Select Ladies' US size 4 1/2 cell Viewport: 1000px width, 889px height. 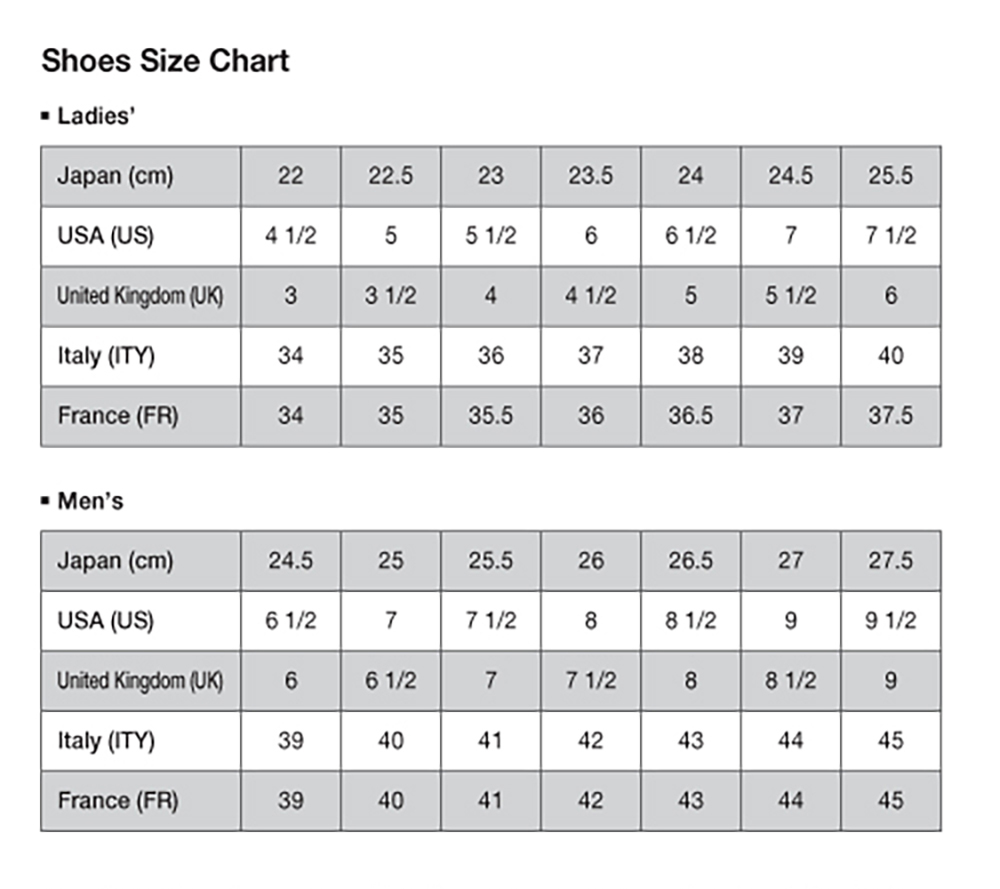click(x=291, y=236)
